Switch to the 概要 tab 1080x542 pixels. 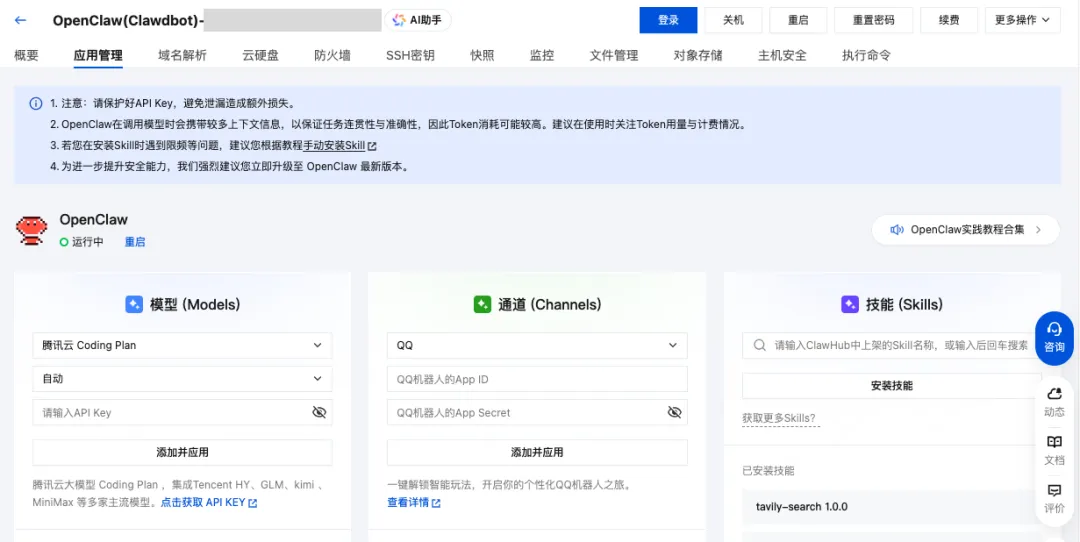point(26,55)
